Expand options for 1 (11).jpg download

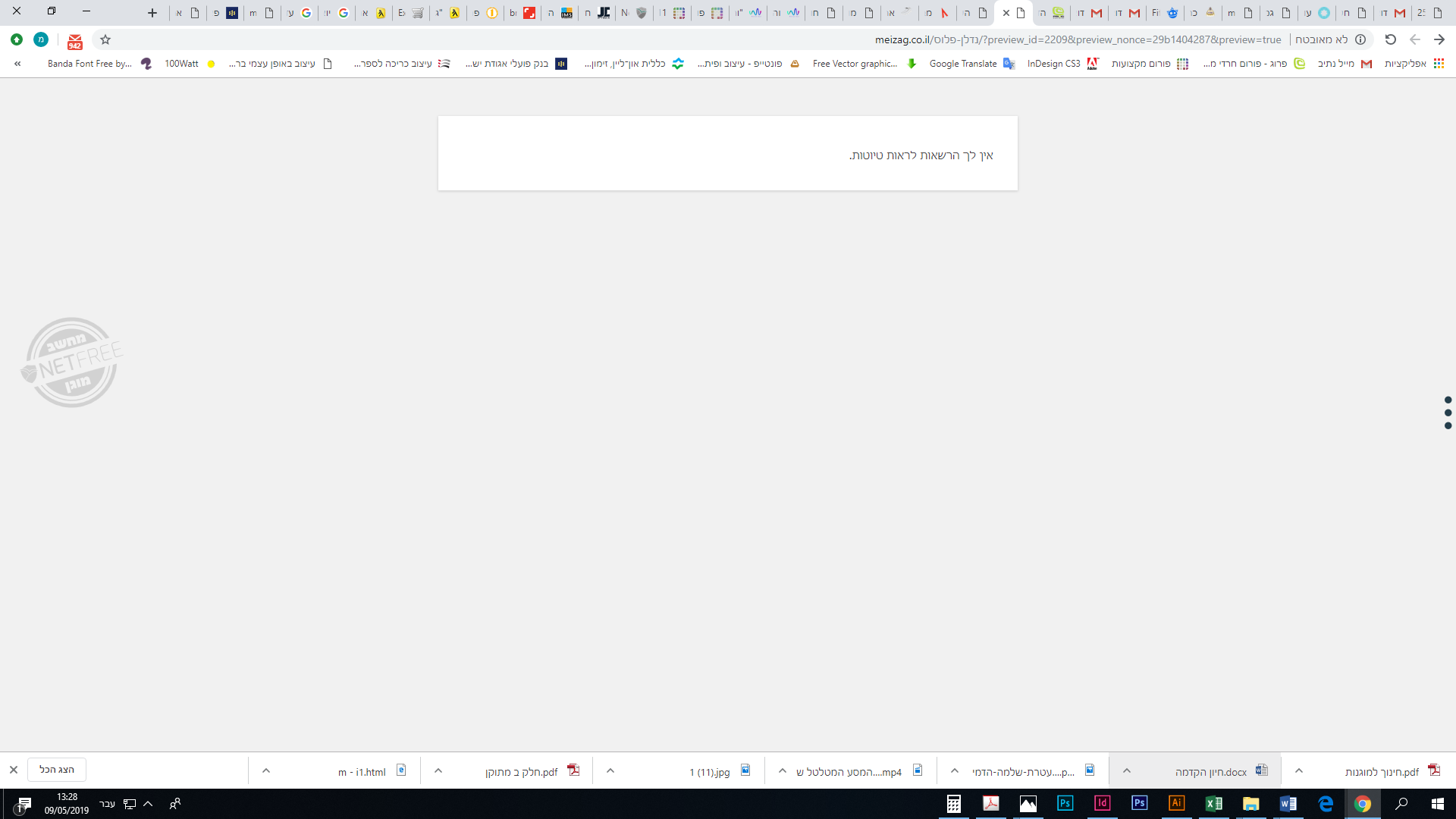610,771
